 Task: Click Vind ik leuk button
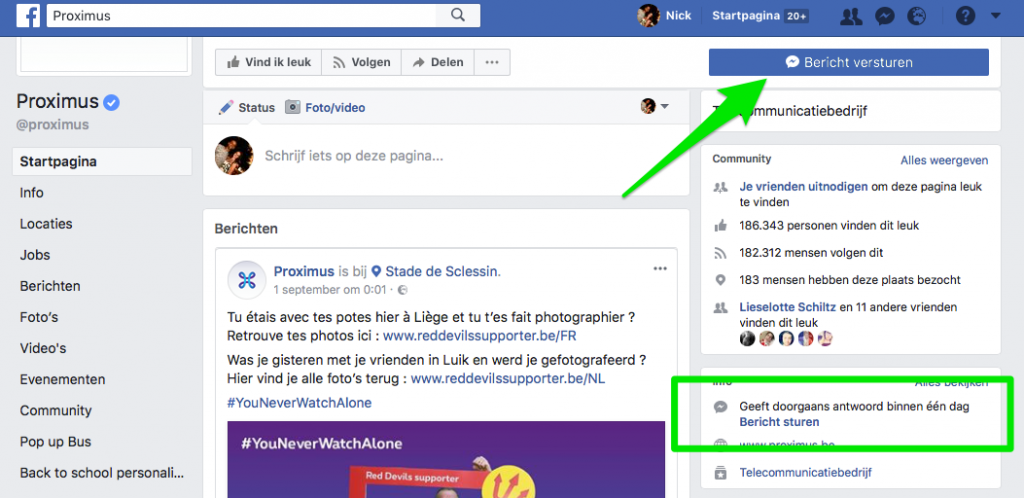pos(268,63)
